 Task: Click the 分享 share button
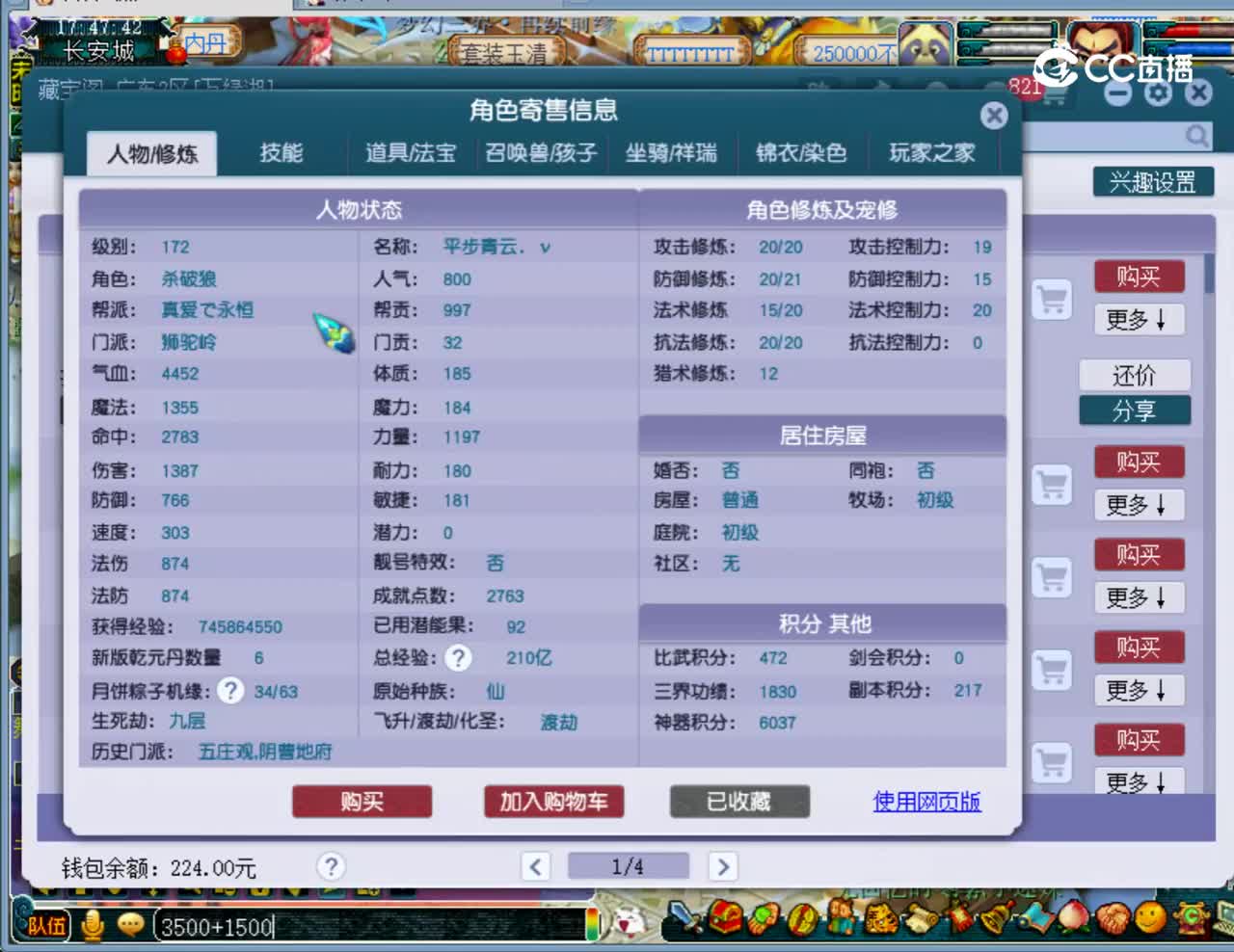pyautogui.click(x=1134, y=410)
